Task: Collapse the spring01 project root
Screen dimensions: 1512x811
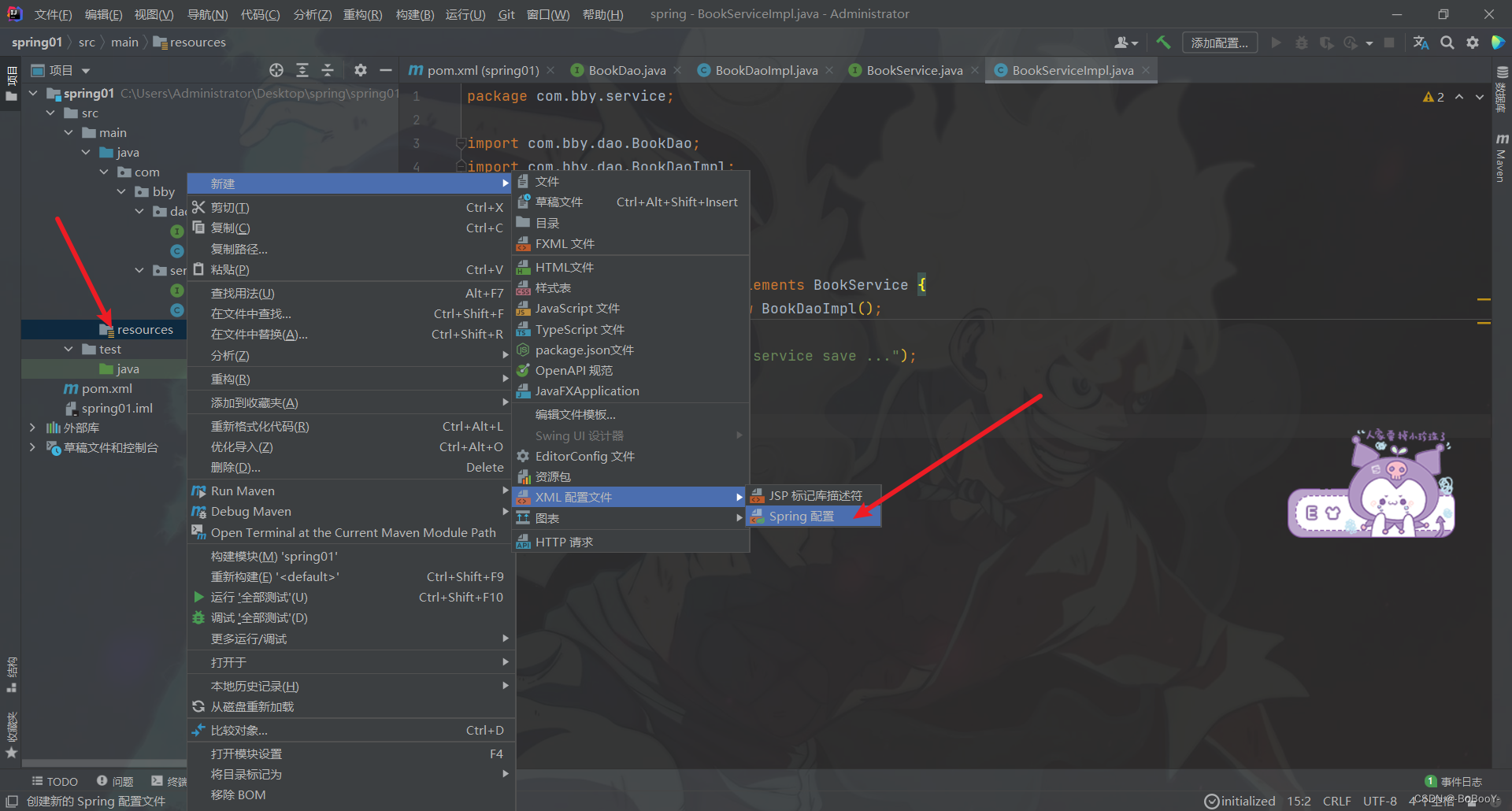Action: pos(33,93)
